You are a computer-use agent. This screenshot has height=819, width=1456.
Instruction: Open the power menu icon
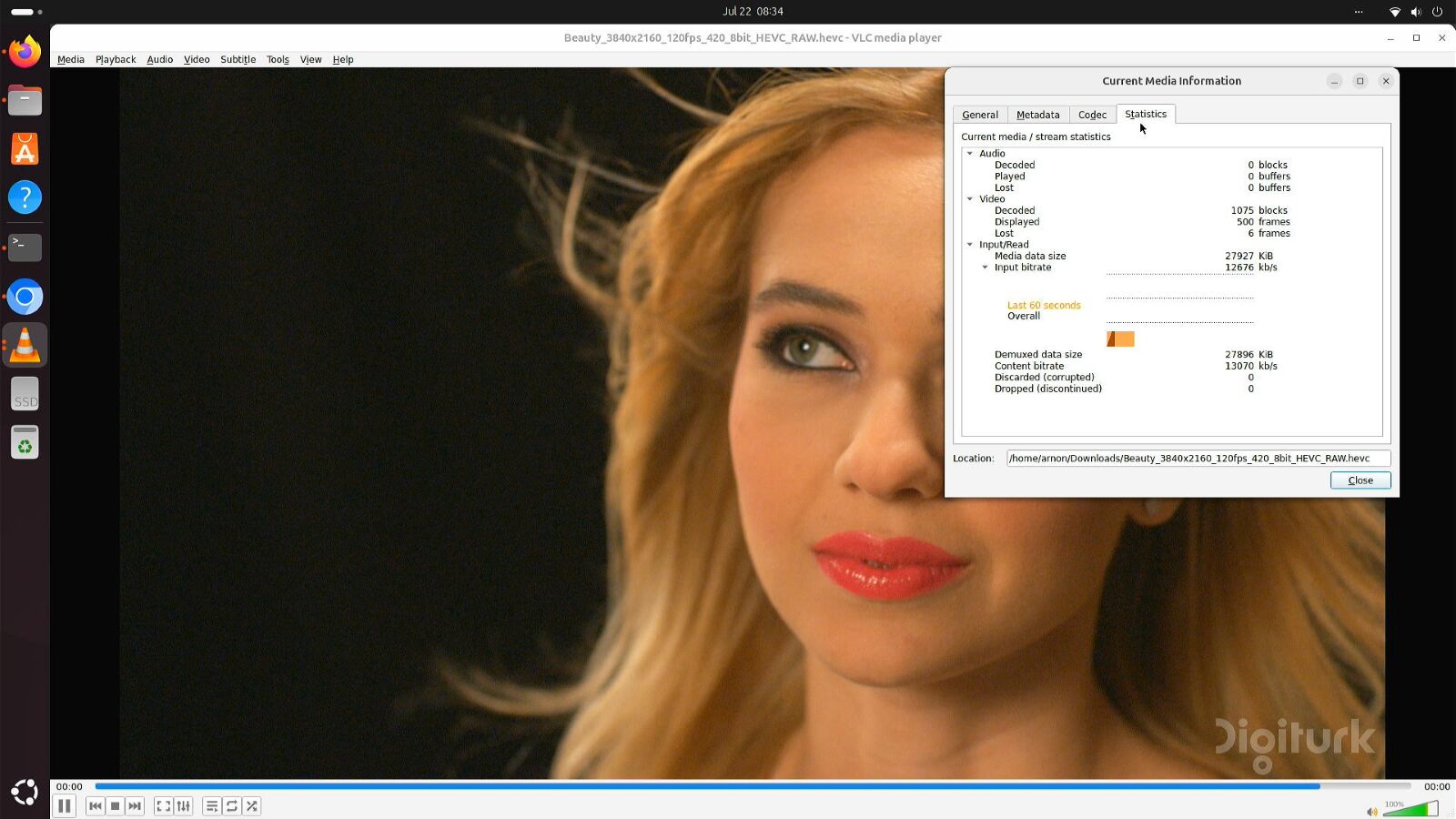1438,12
